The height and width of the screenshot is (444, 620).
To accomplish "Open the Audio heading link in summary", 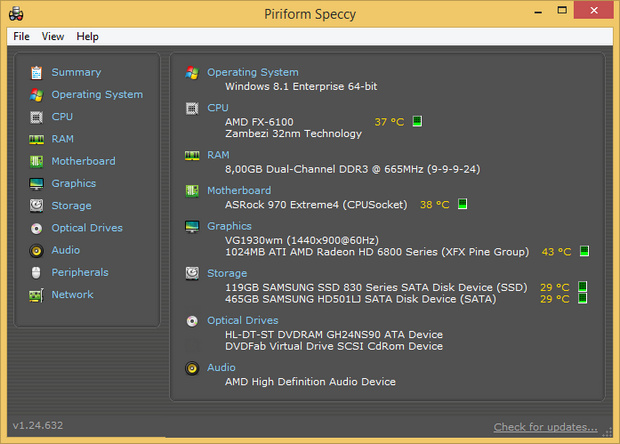I will (221, 367).
